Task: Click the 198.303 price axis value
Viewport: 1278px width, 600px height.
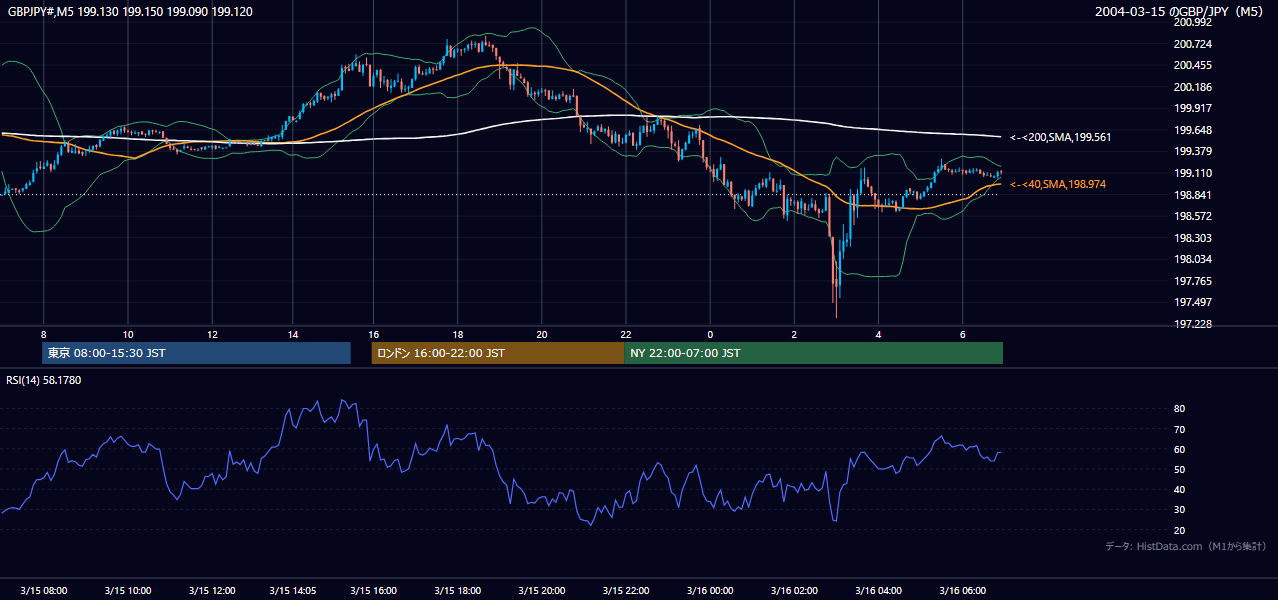Action: (x=1192, y=238)
